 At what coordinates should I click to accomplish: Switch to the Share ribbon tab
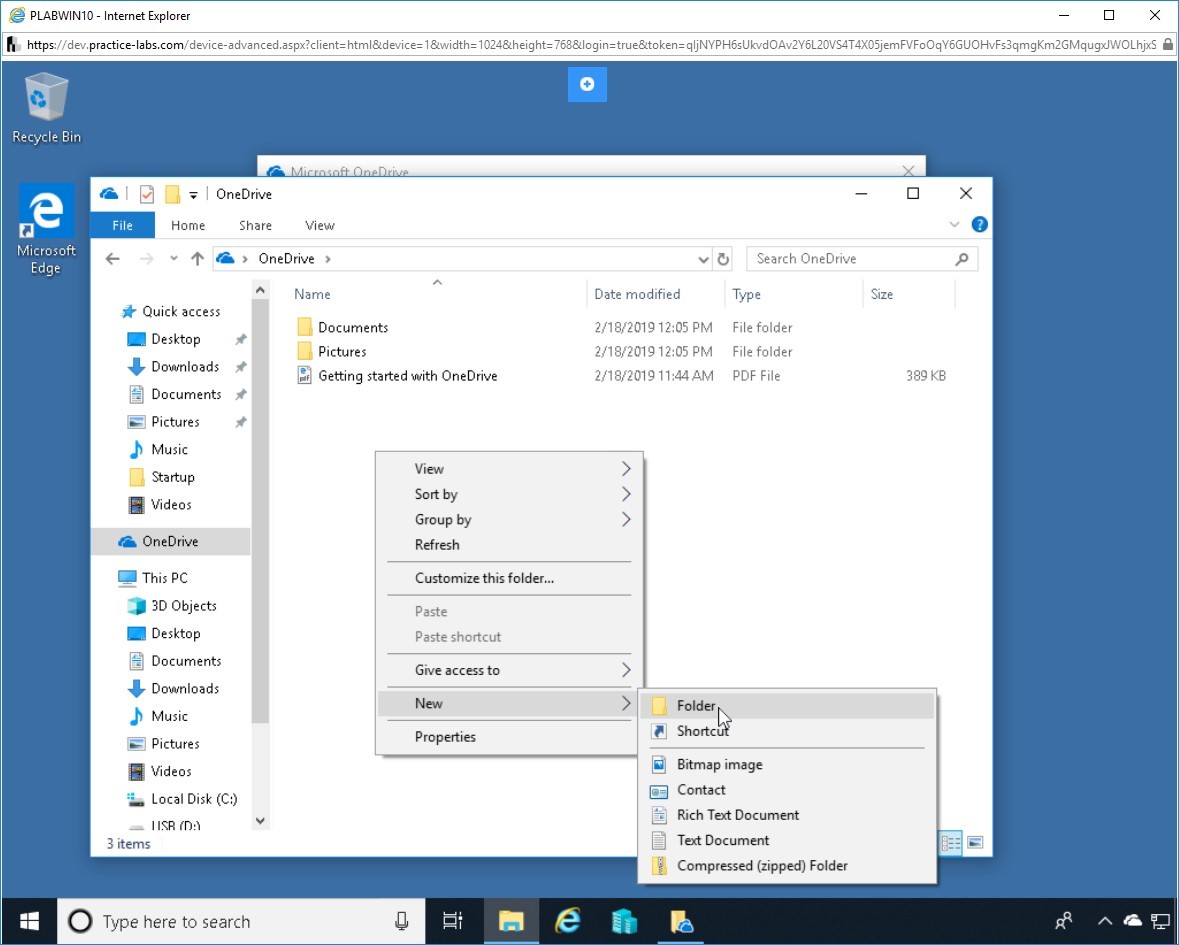pos(255,226)
